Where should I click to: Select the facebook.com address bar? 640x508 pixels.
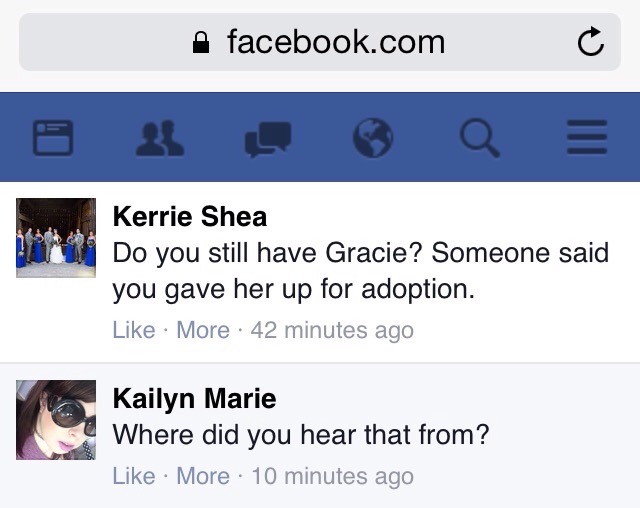[320, 42]
